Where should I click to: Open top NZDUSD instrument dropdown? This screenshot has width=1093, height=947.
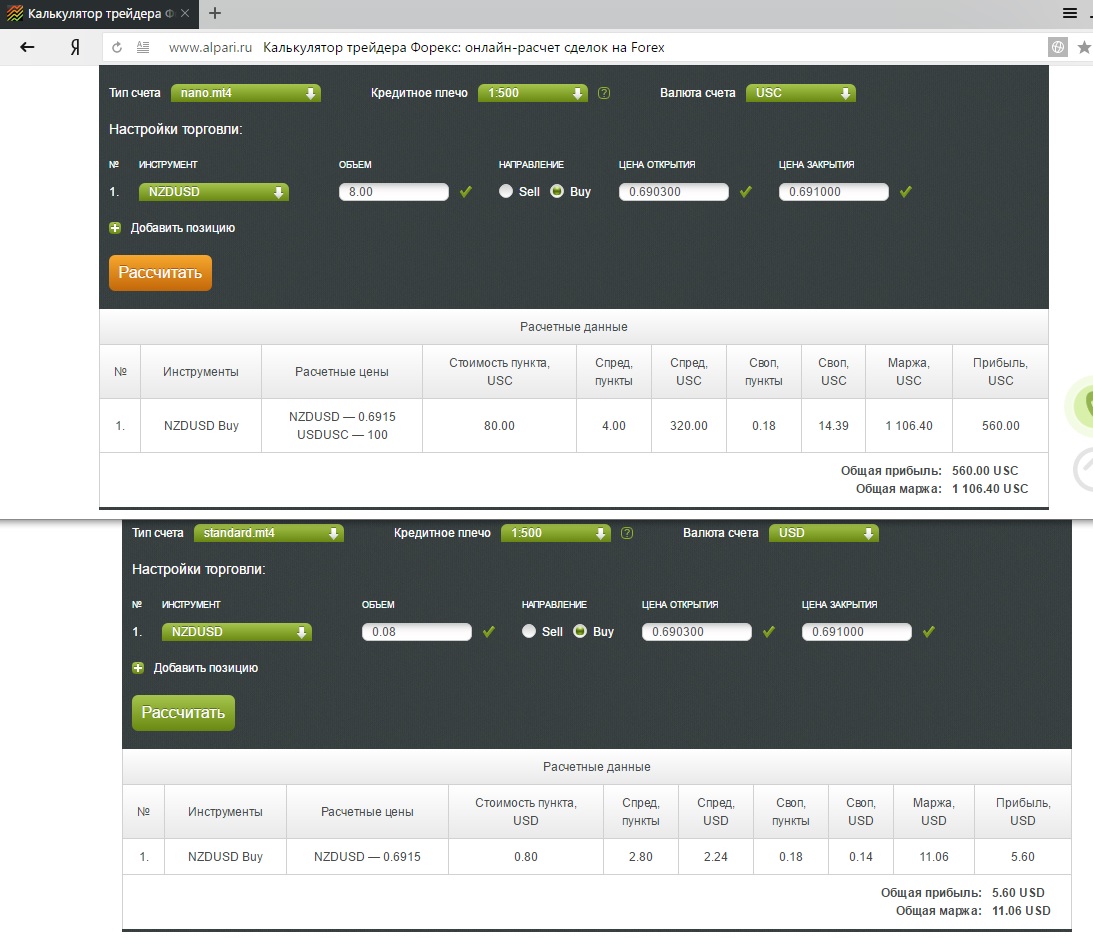point(214,192)
